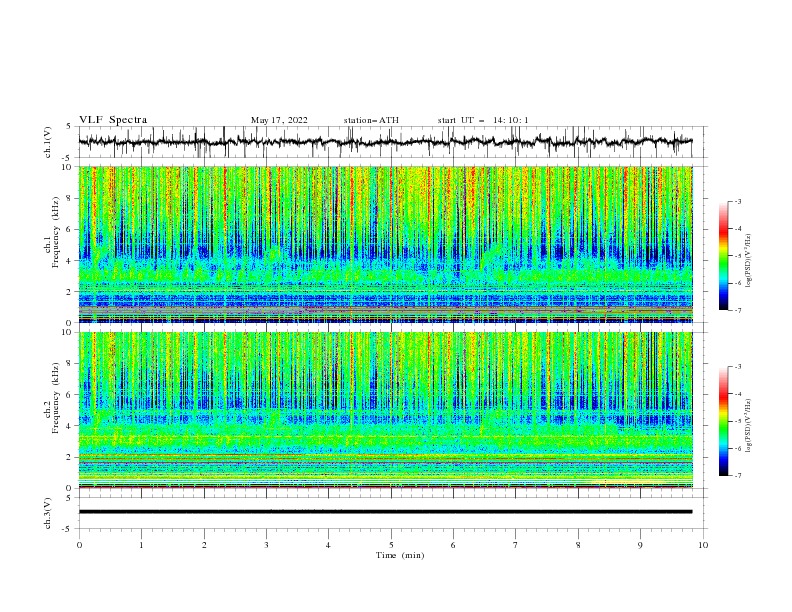Click the ch.2 'Frequency (kHz)' axis label
The image size is (792, 612).
pos(55,398)
